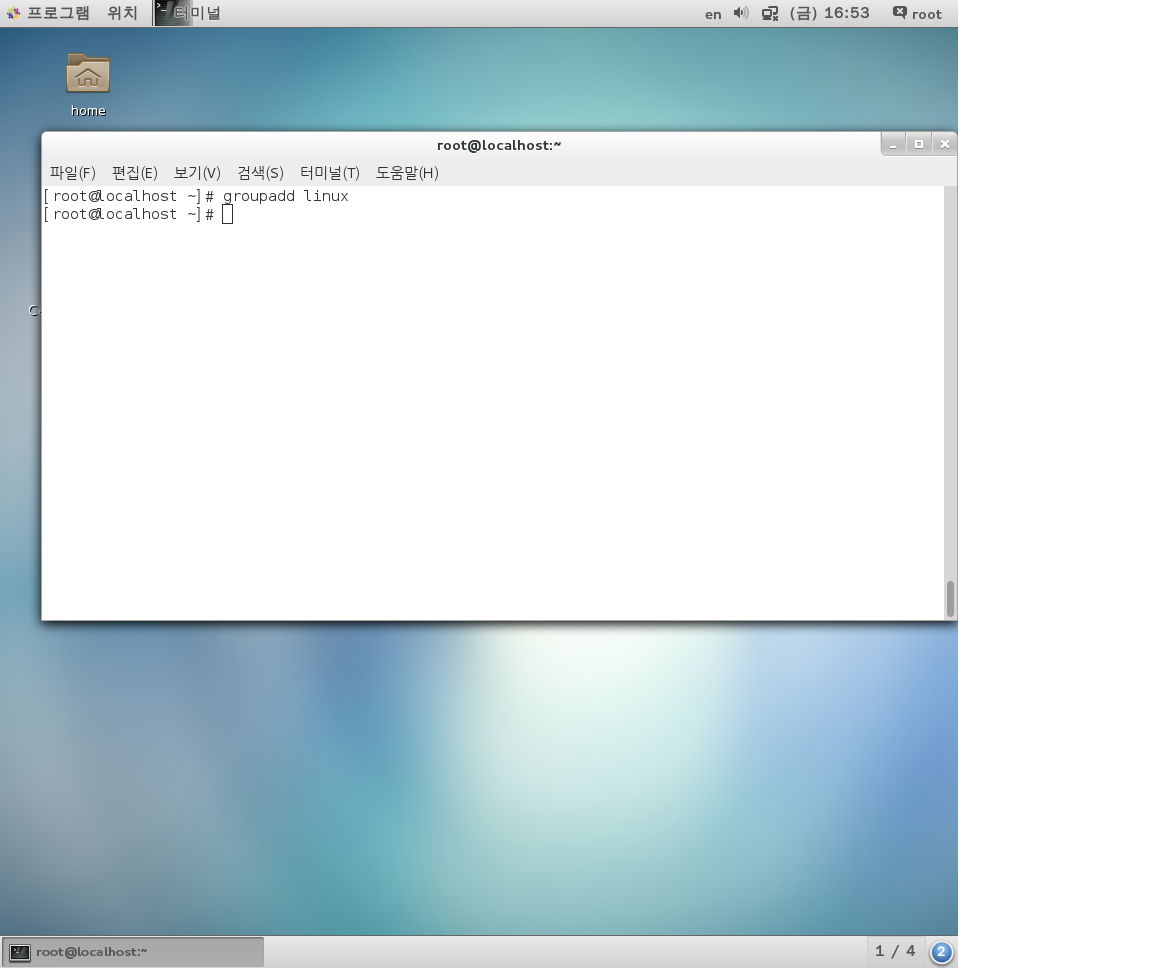This screenshot has height=968, width=1152.
Task: Open the 보기(V) menu
Action: pyautogui.click(x=197, y=173)
